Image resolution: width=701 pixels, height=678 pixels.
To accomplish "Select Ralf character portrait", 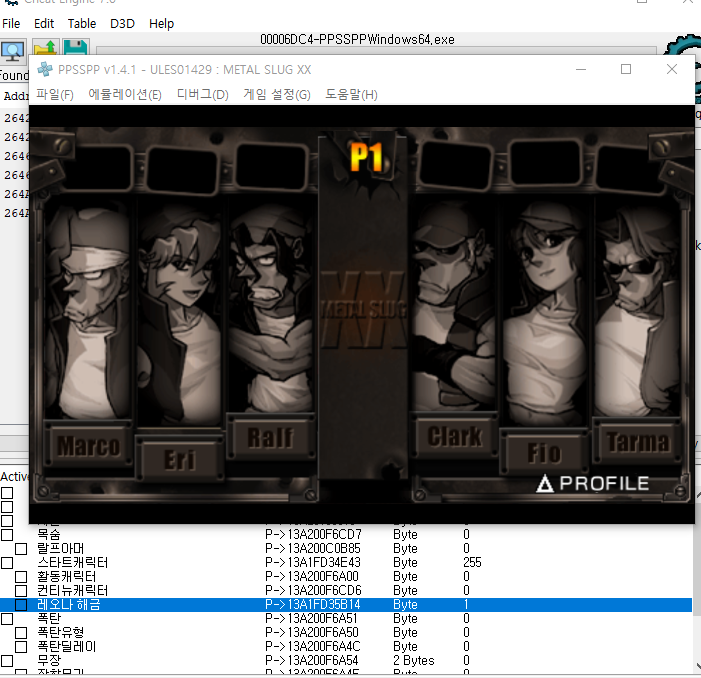I will (271, 306).
